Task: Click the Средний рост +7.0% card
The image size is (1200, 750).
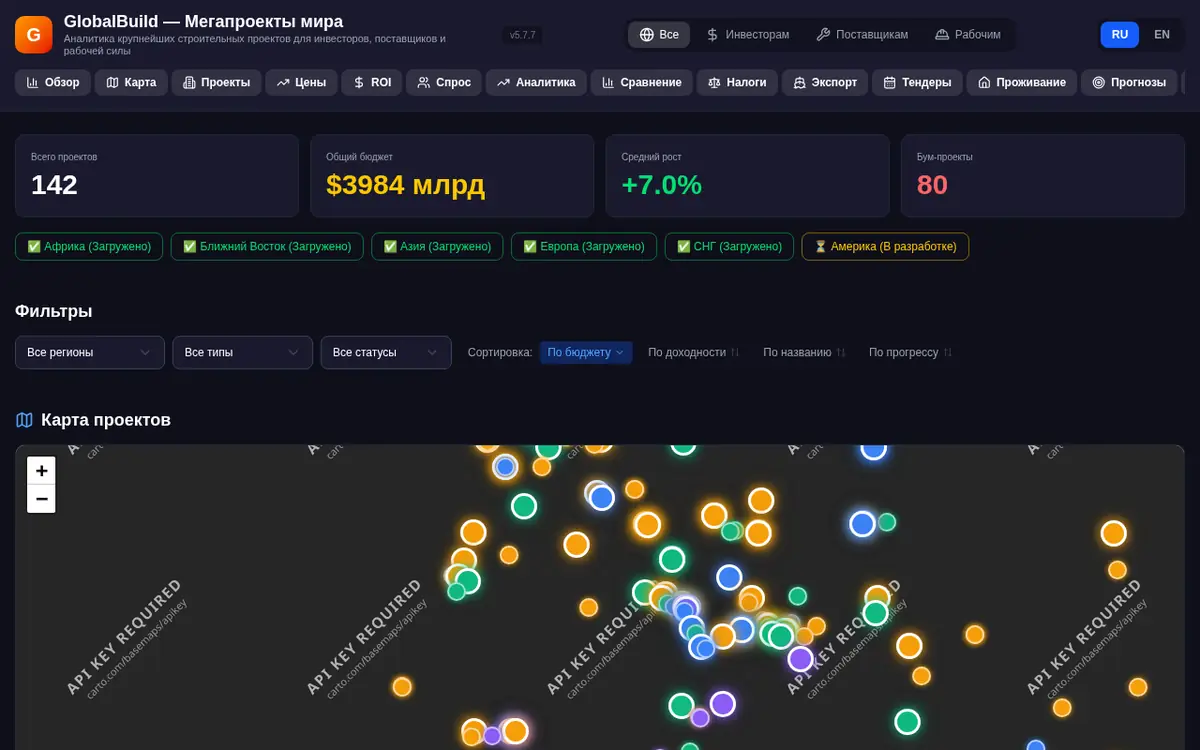Action: (x=747, y=176)
